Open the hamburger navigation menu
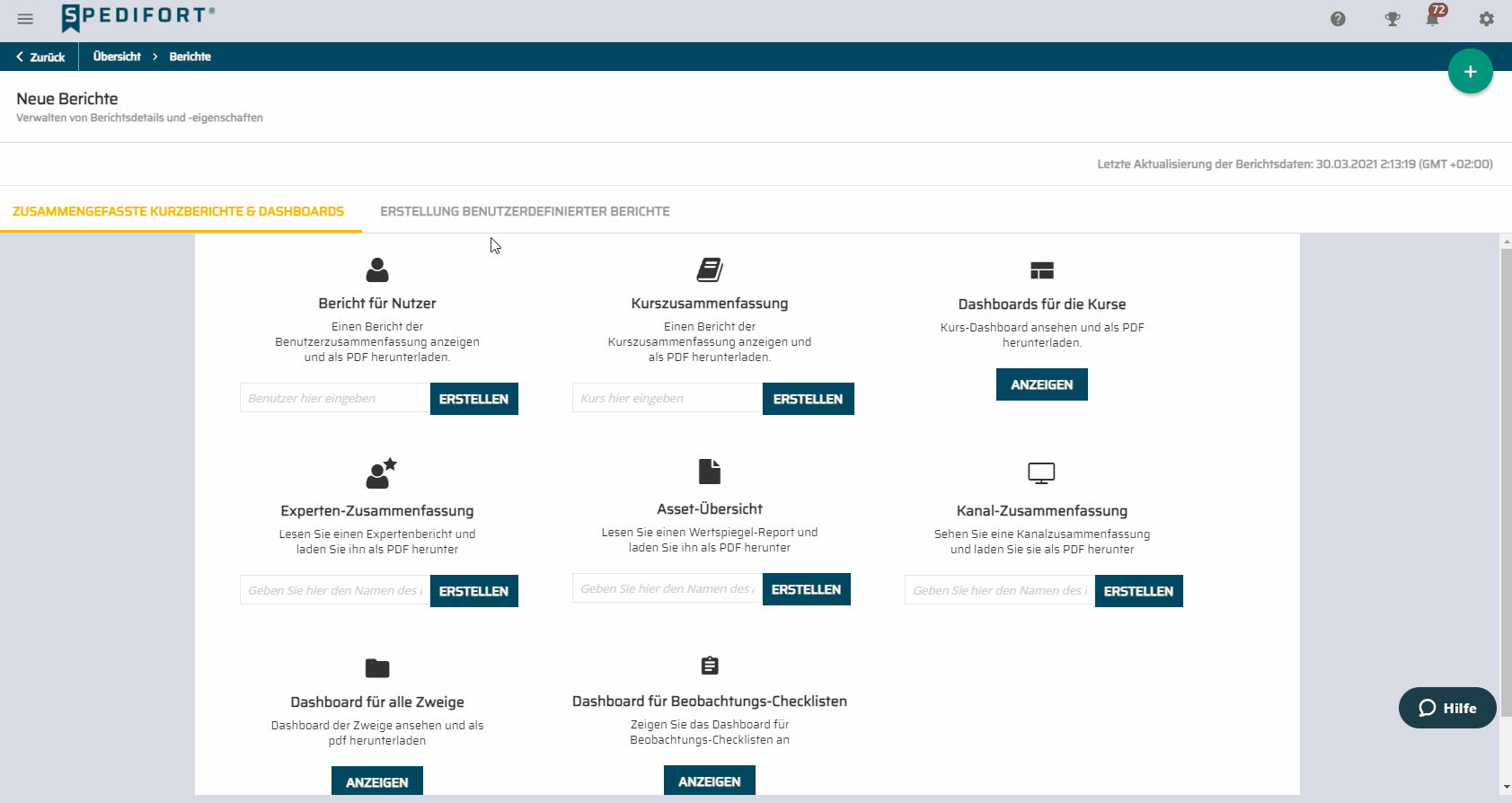This screenshot has width=1512, height=803. [25, 19]
